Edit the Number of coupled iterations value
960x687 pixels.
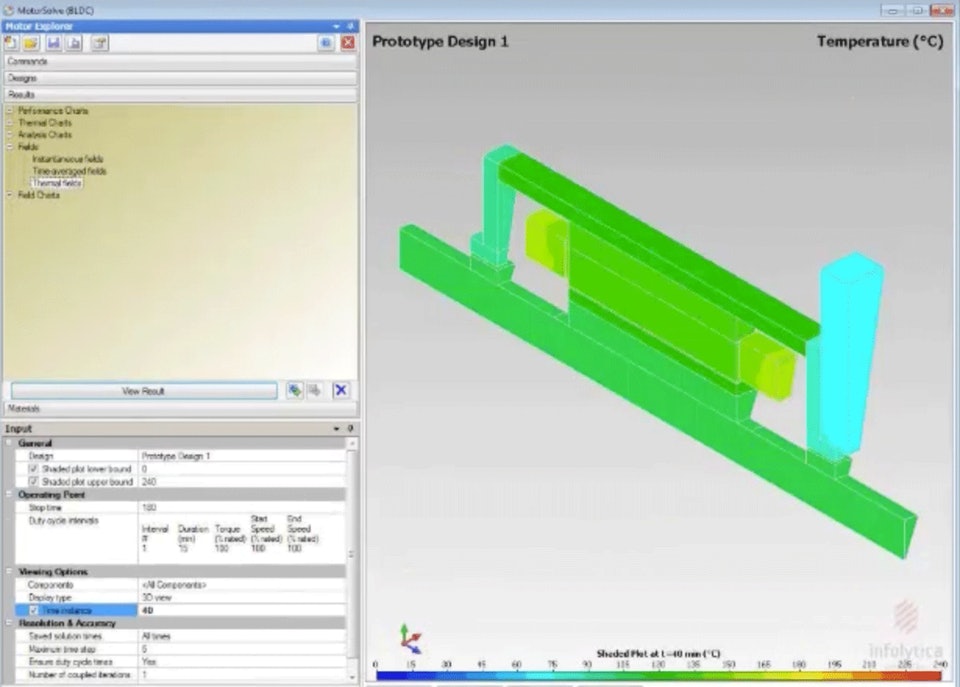242,675
